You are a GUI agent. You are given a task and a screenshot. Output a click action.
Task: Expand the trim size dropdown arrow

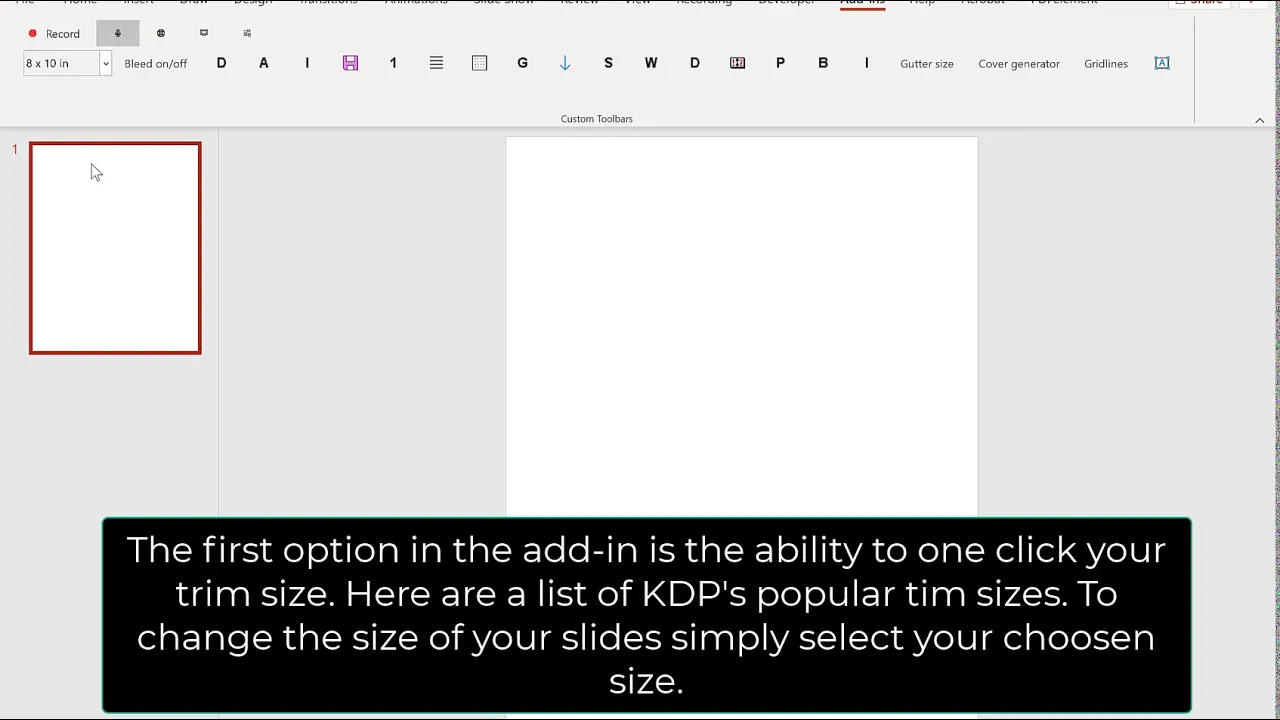pyautogui.click(x=105, y=63)
